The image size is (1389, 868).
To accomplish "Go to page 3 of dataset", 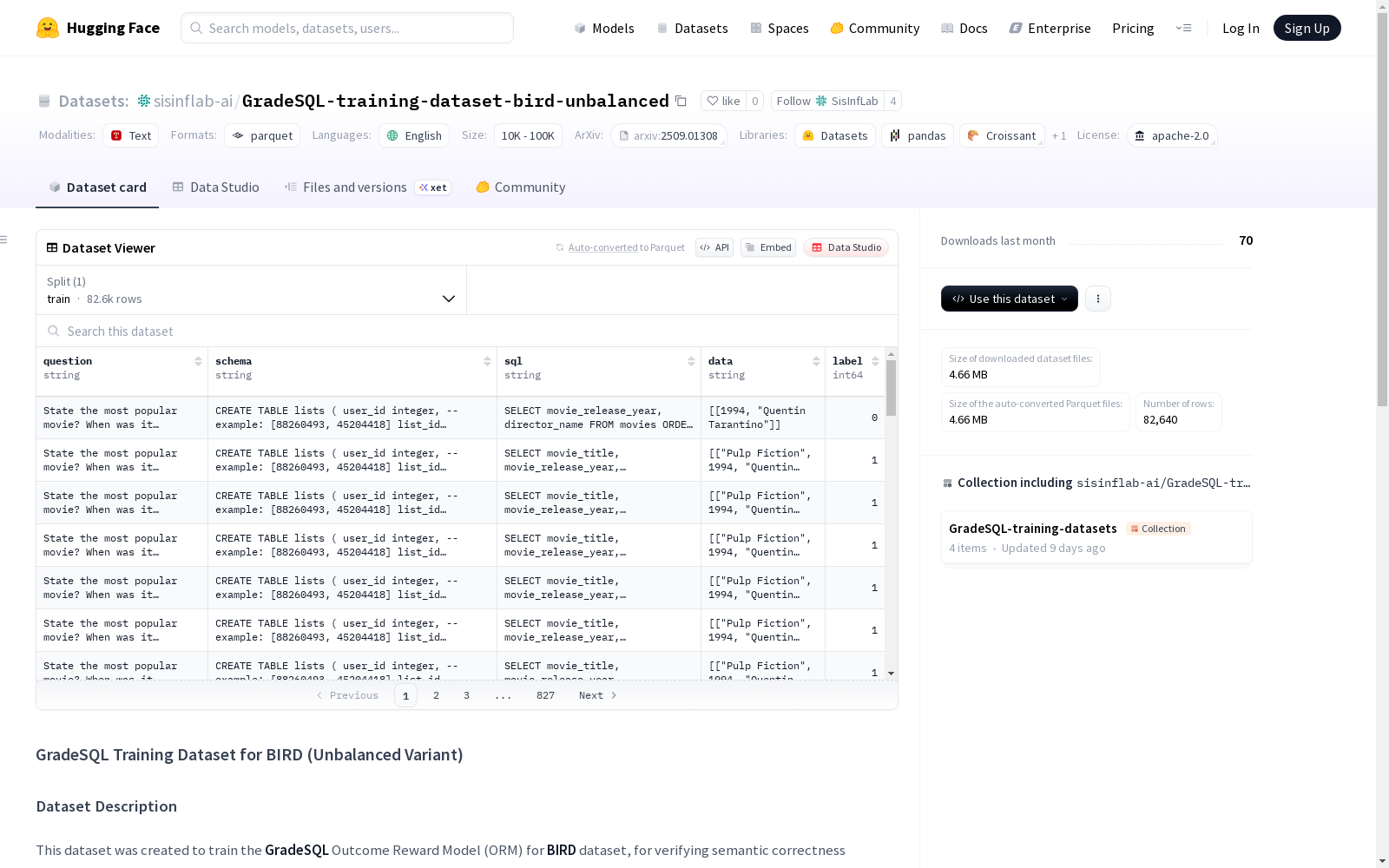I will pyautogui.click(x=466, y=695).
